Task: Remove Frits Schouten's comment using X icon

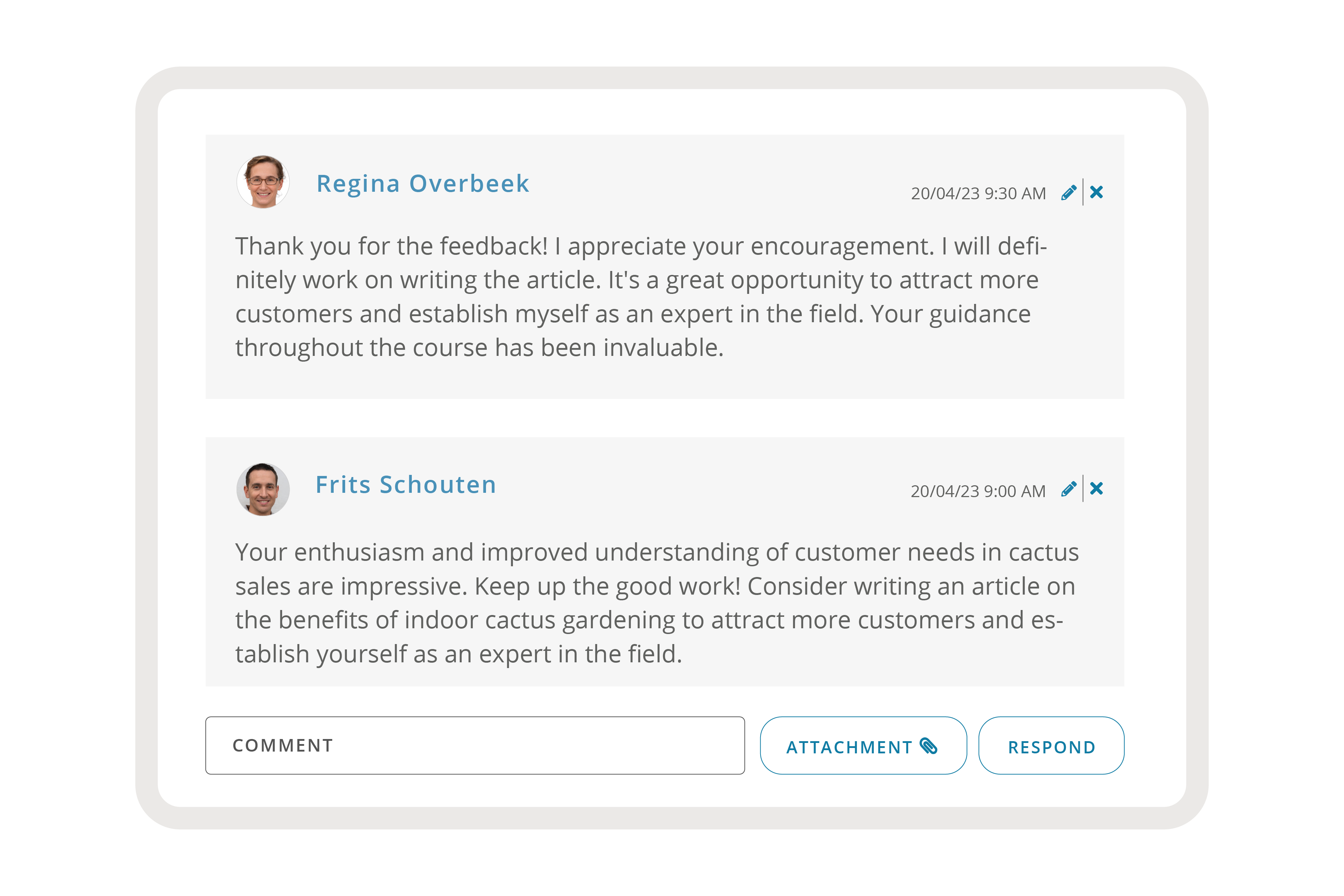Action: pyautogui.click(x=1096, y=489)
